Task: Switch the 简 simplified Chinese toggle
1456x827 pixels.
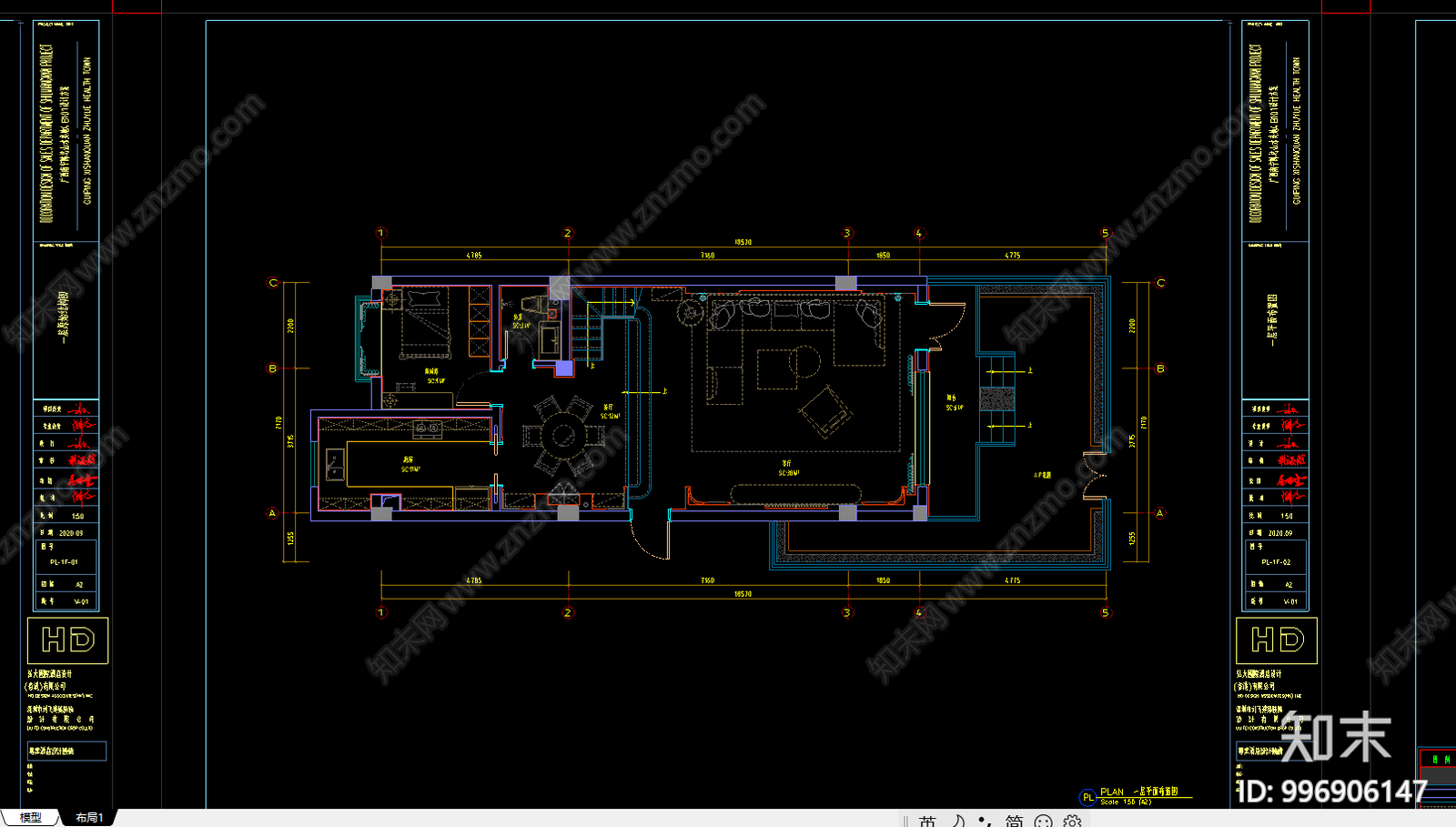Action: coord(1015,821)
